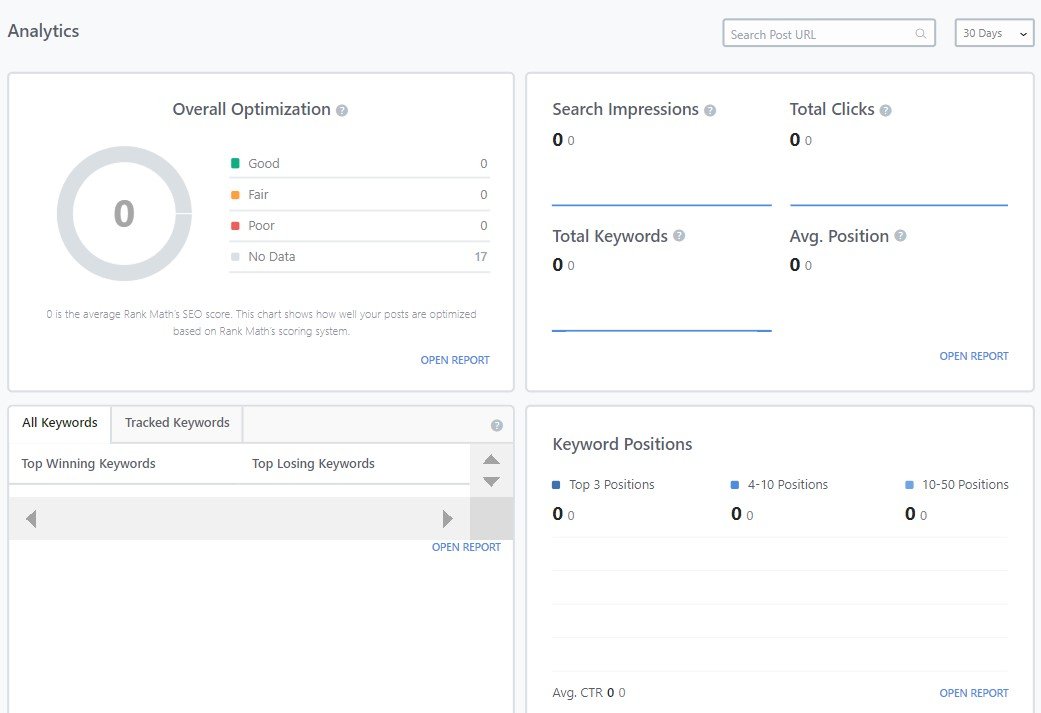Focus the Search Post URL field

[820, 34]
